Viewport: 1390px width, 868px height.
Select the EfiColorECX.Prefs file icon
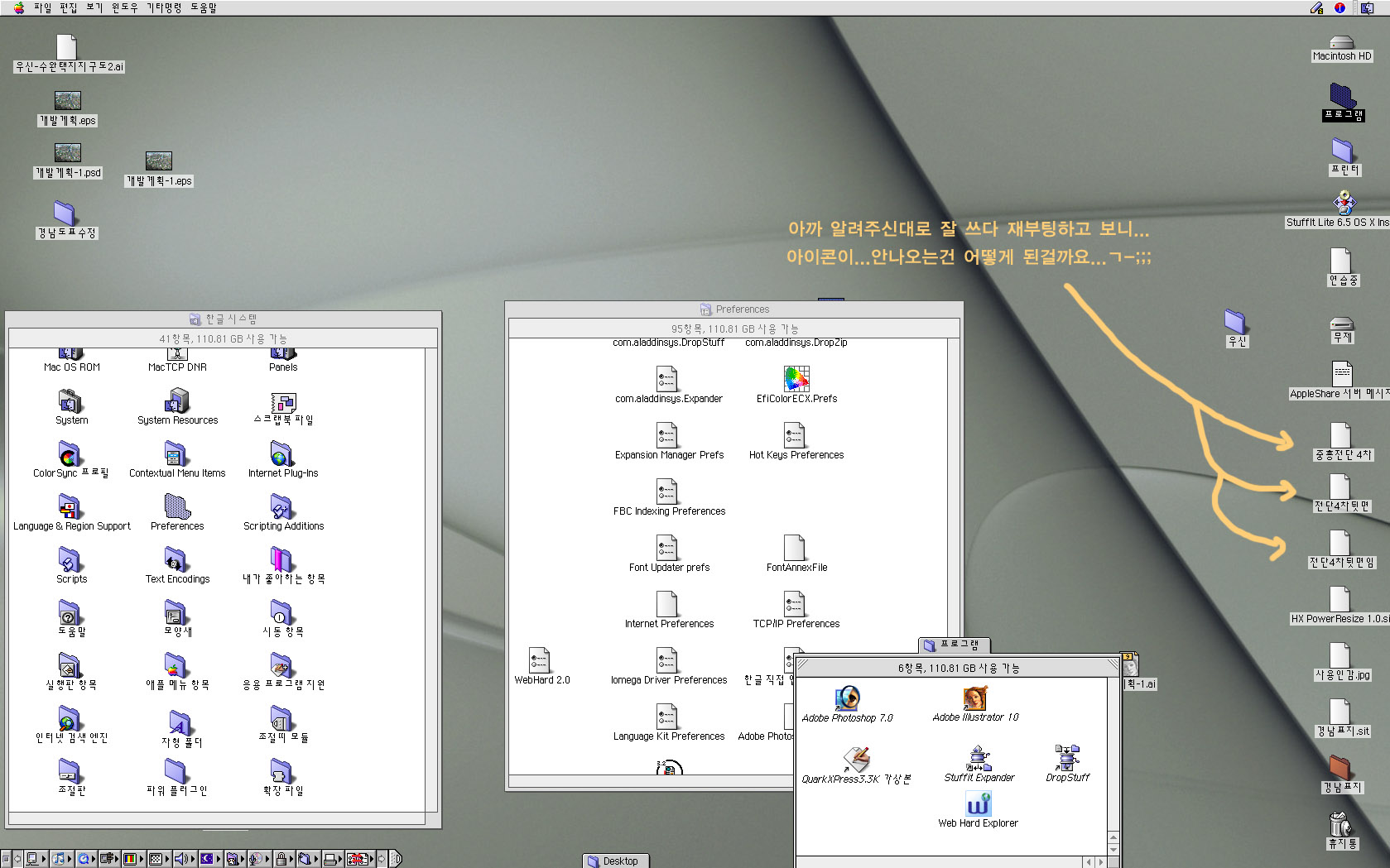pos(796,379)
